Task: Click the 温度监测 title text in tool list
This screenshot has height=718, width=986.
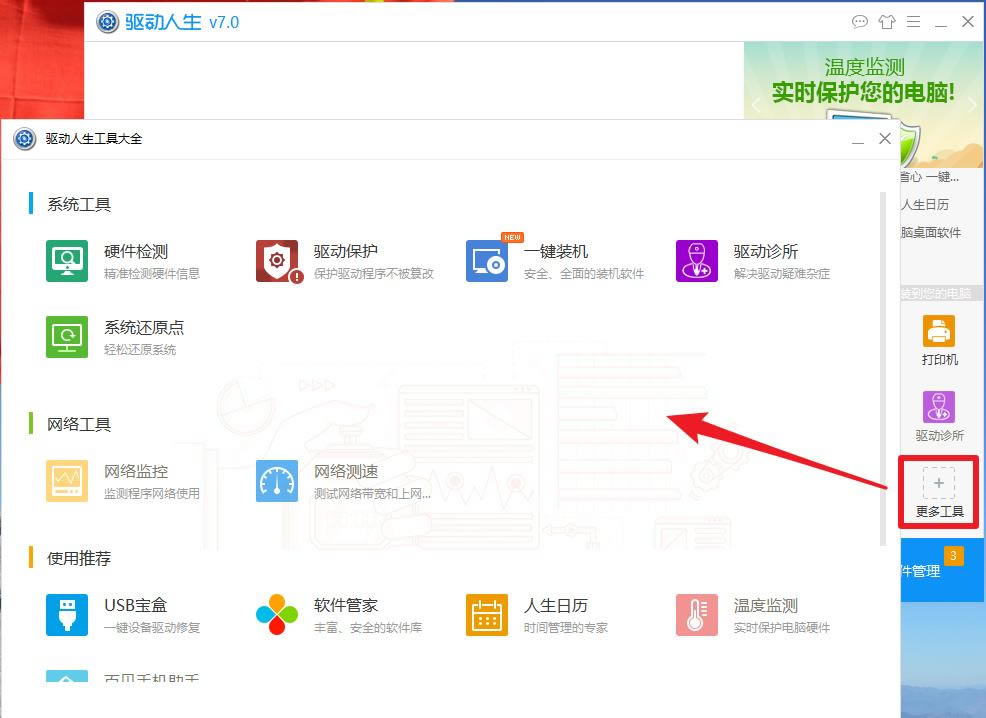Action: (x=766, y=605)
